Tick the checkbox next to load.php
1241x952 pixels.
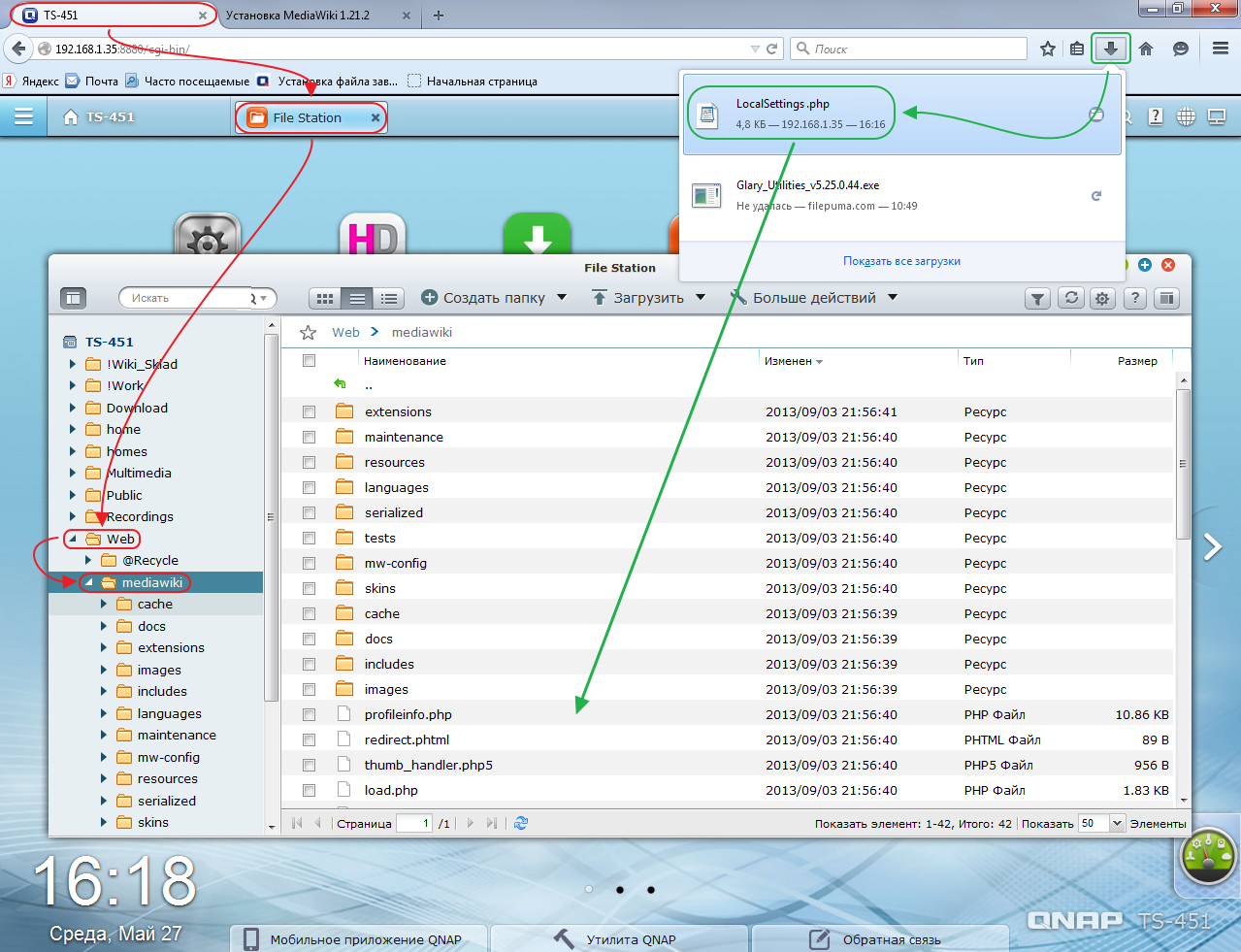310,791
